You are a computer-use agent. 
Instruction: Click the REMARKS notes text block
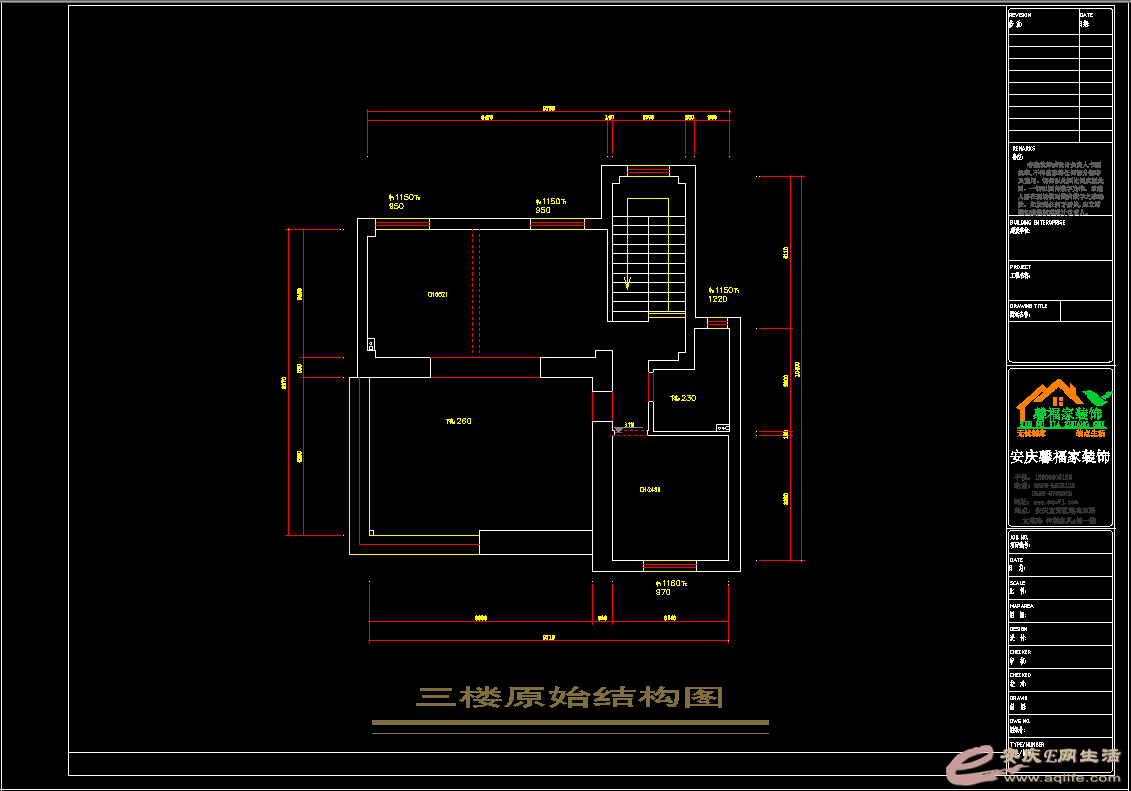1059,187
